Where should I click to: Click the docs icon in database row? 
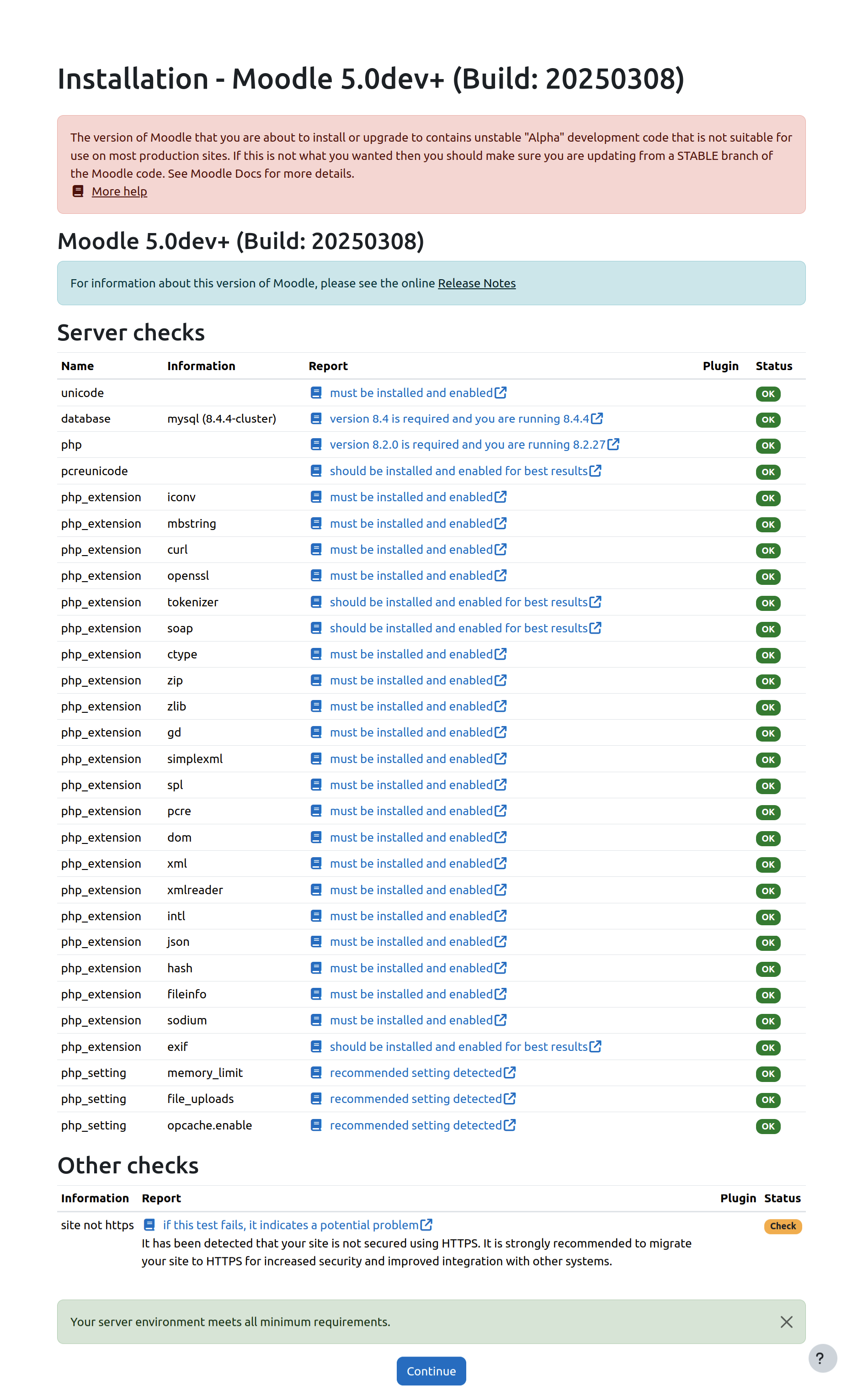tap(316, 419)
